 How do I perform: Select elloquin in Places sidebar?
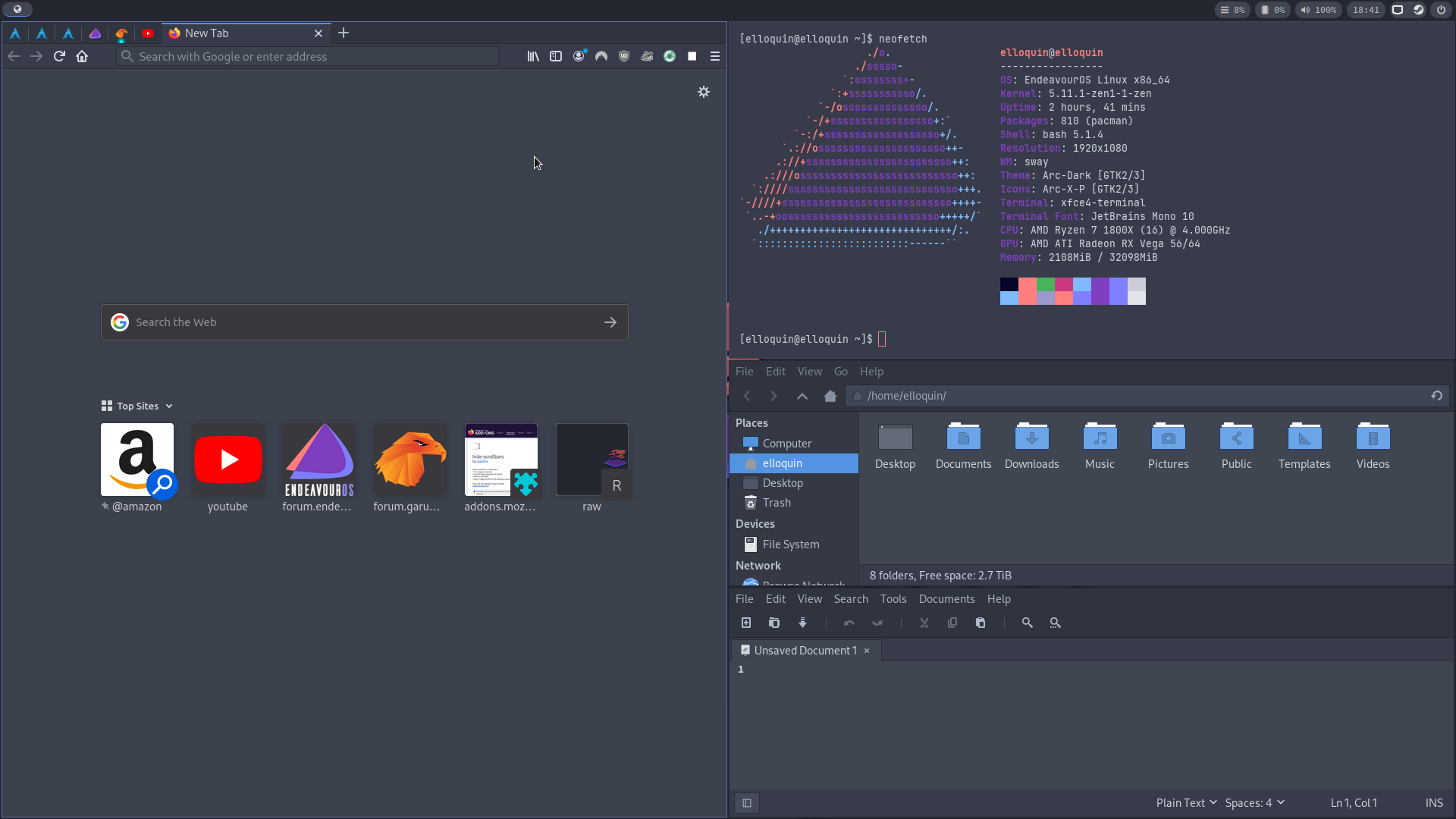click(x=794, y=463)
